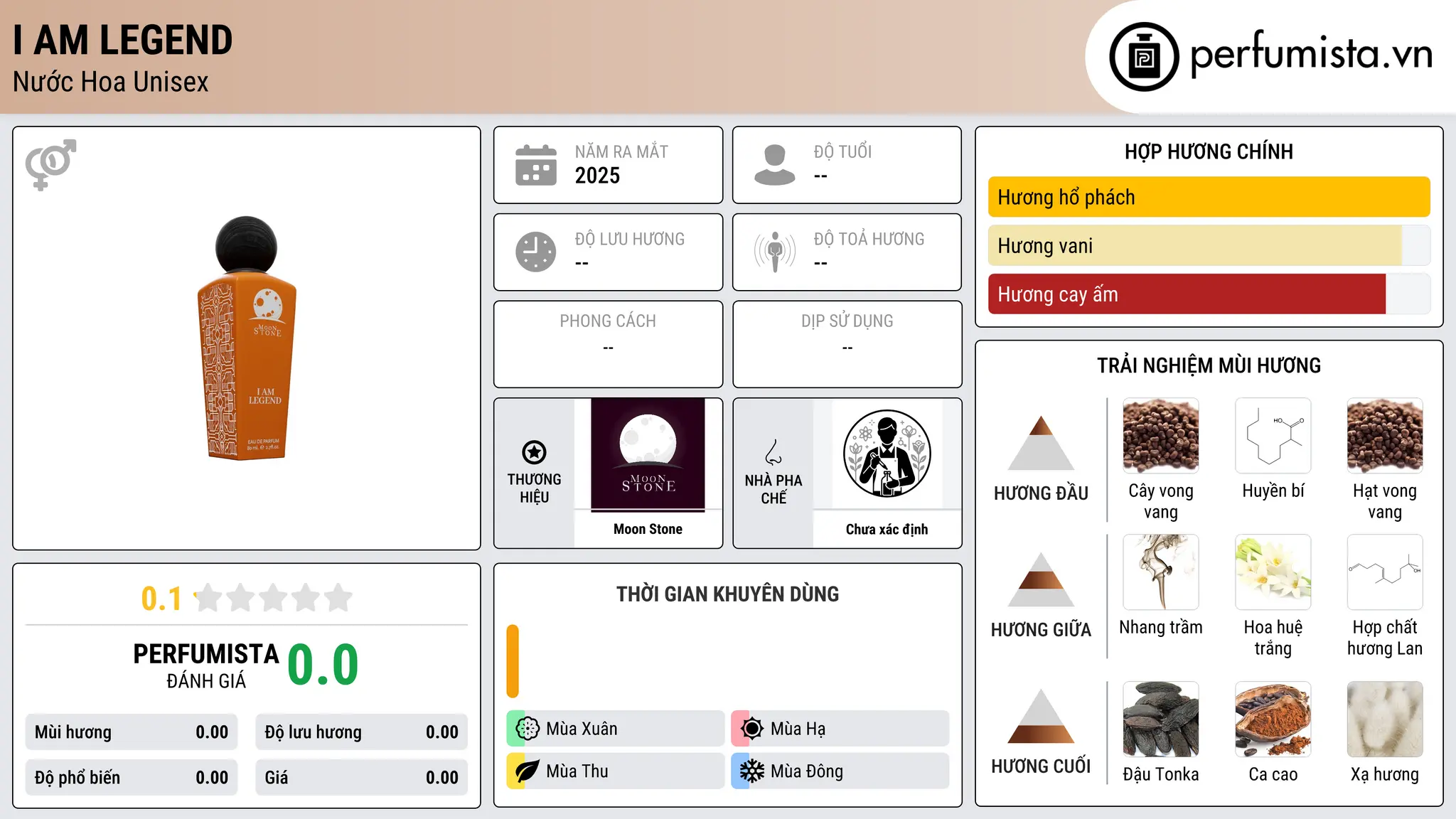Click the person silhouette icon beside Độ tuổi
The height and width of the screenshot is (819, 1456).
tap(774, 165)
